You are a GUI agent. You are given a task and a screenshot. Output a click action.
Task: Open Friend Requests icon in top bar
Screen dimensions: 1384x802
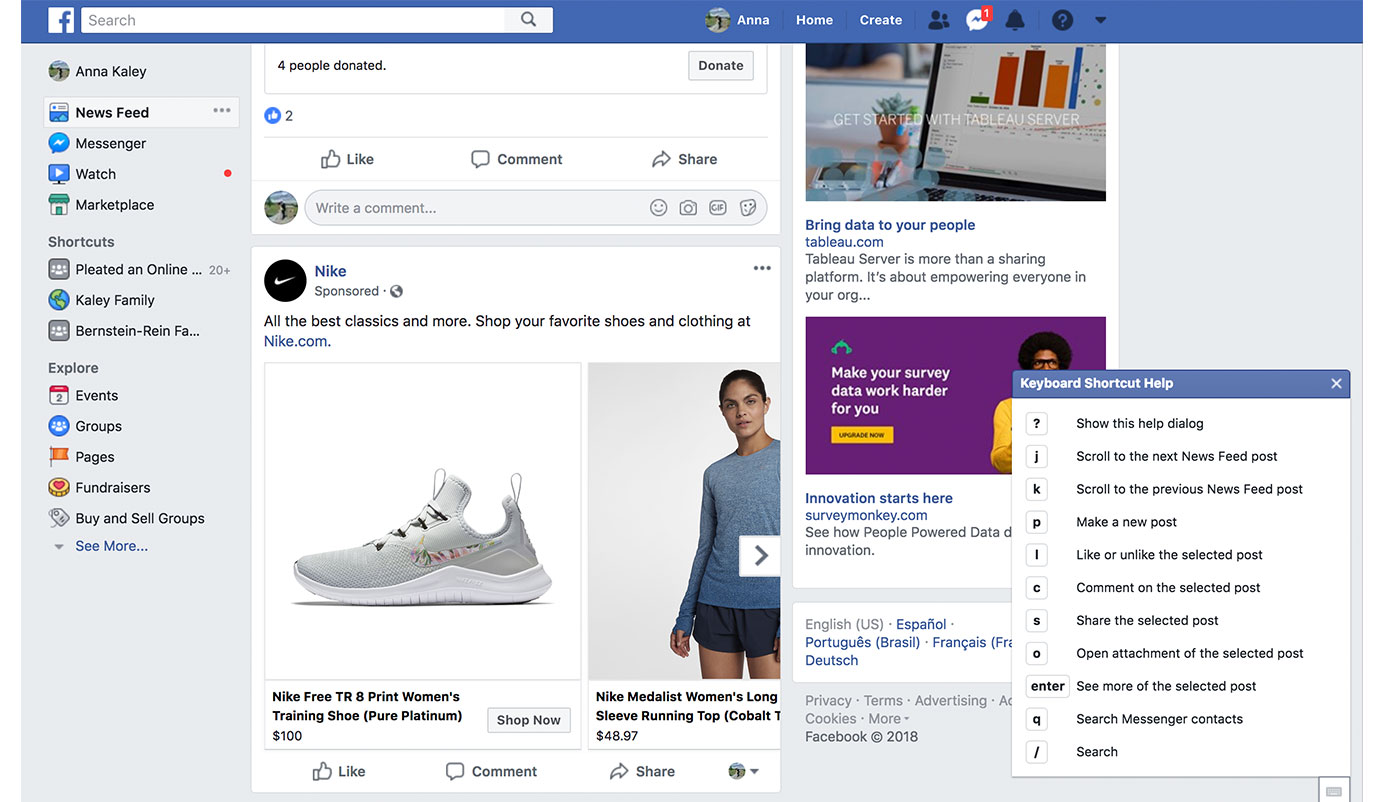pos(938,20)
